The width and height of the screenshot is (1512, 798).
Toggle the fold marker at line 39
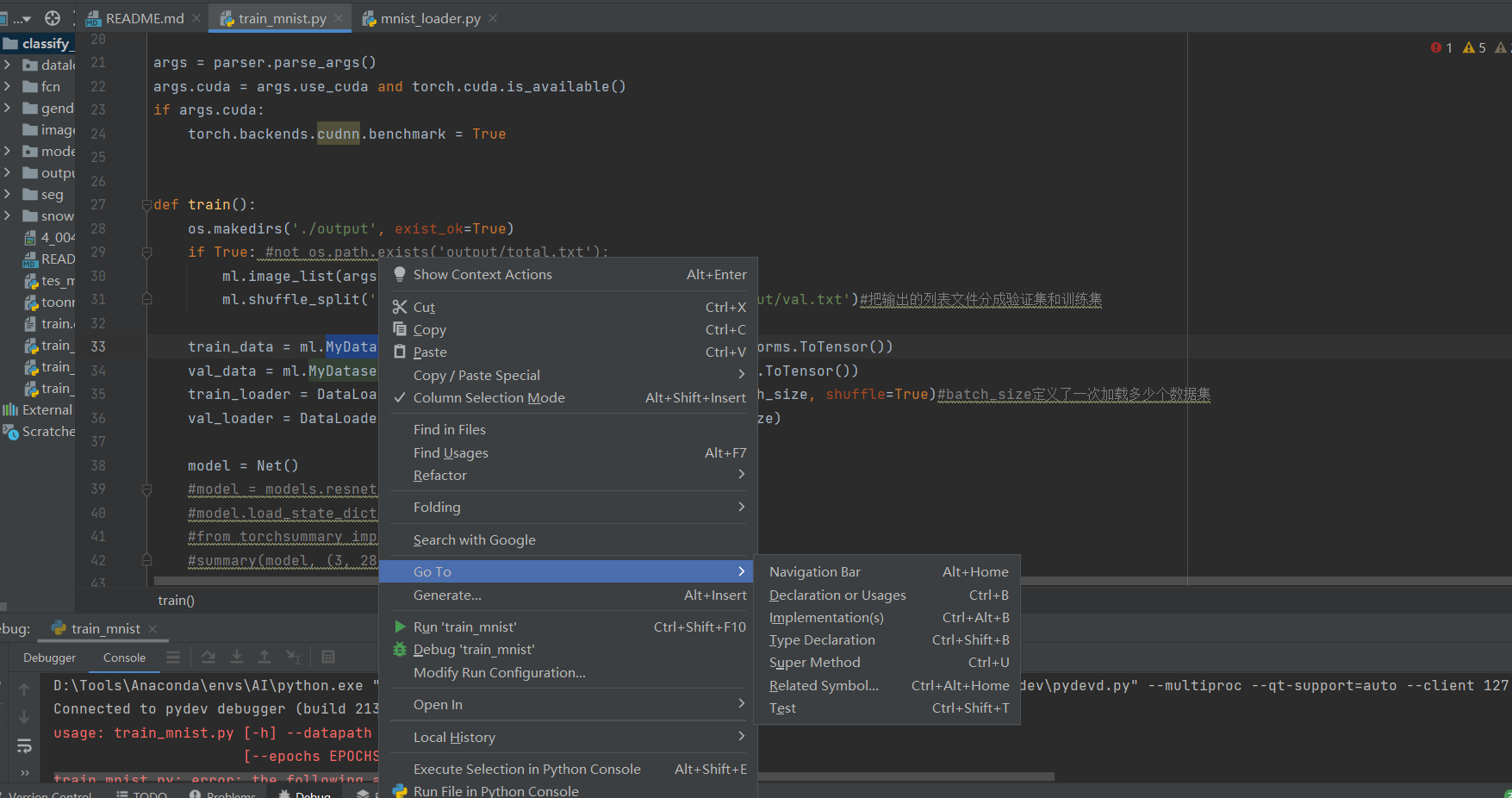[x=146, y=489]
